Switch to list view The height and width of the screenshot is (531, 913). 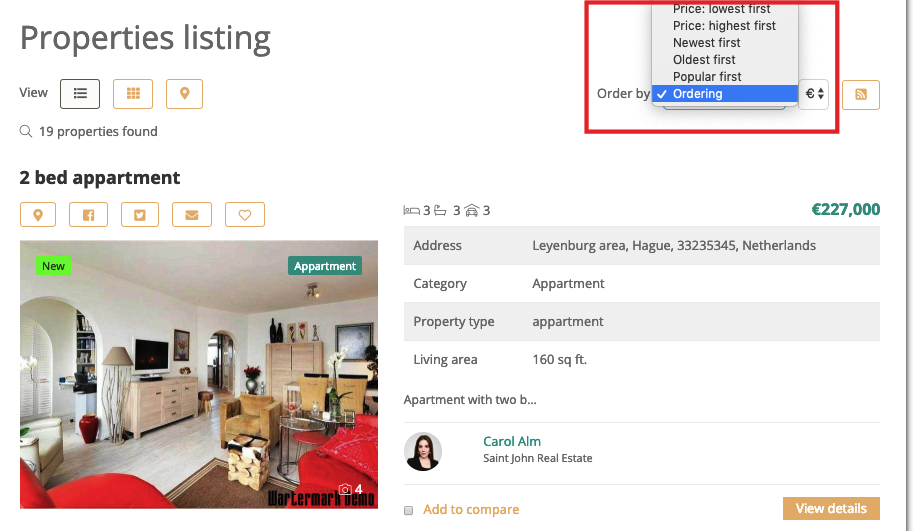click(x=80, y=94)
